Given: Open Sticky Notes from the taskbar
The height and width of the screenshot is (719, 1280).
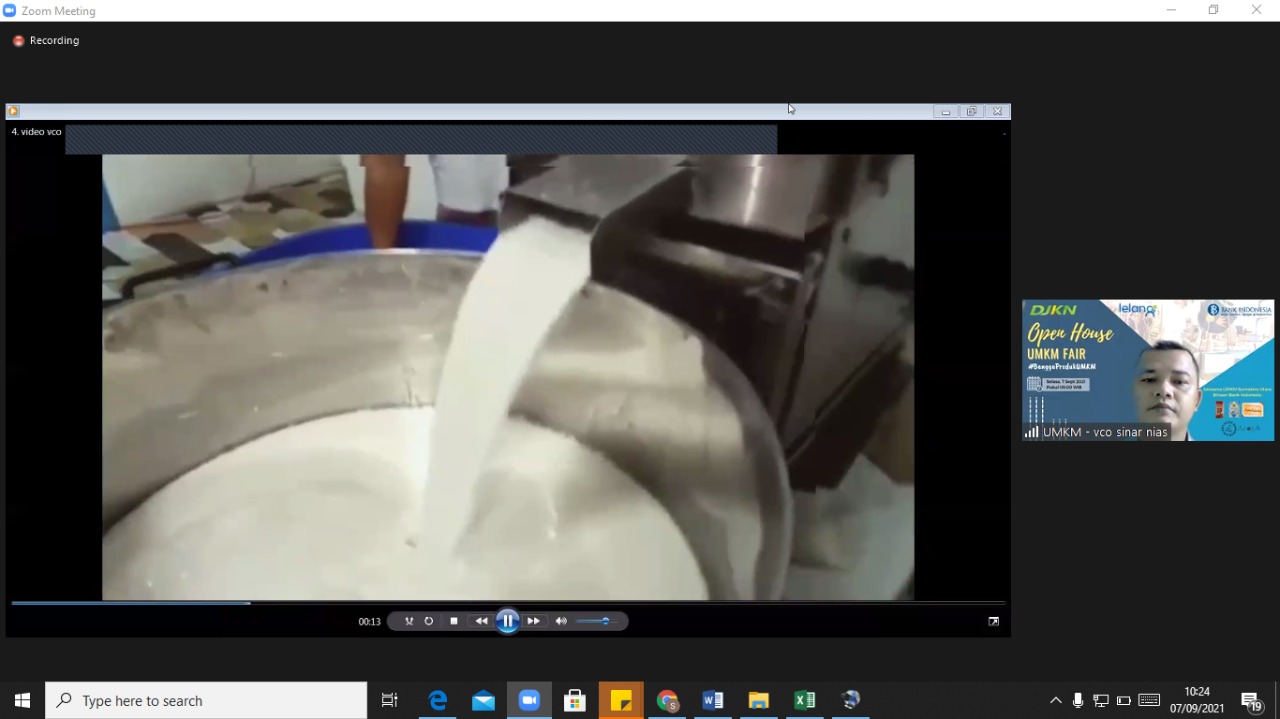Looking at the screenshot, I should click(x=621, y=700).
